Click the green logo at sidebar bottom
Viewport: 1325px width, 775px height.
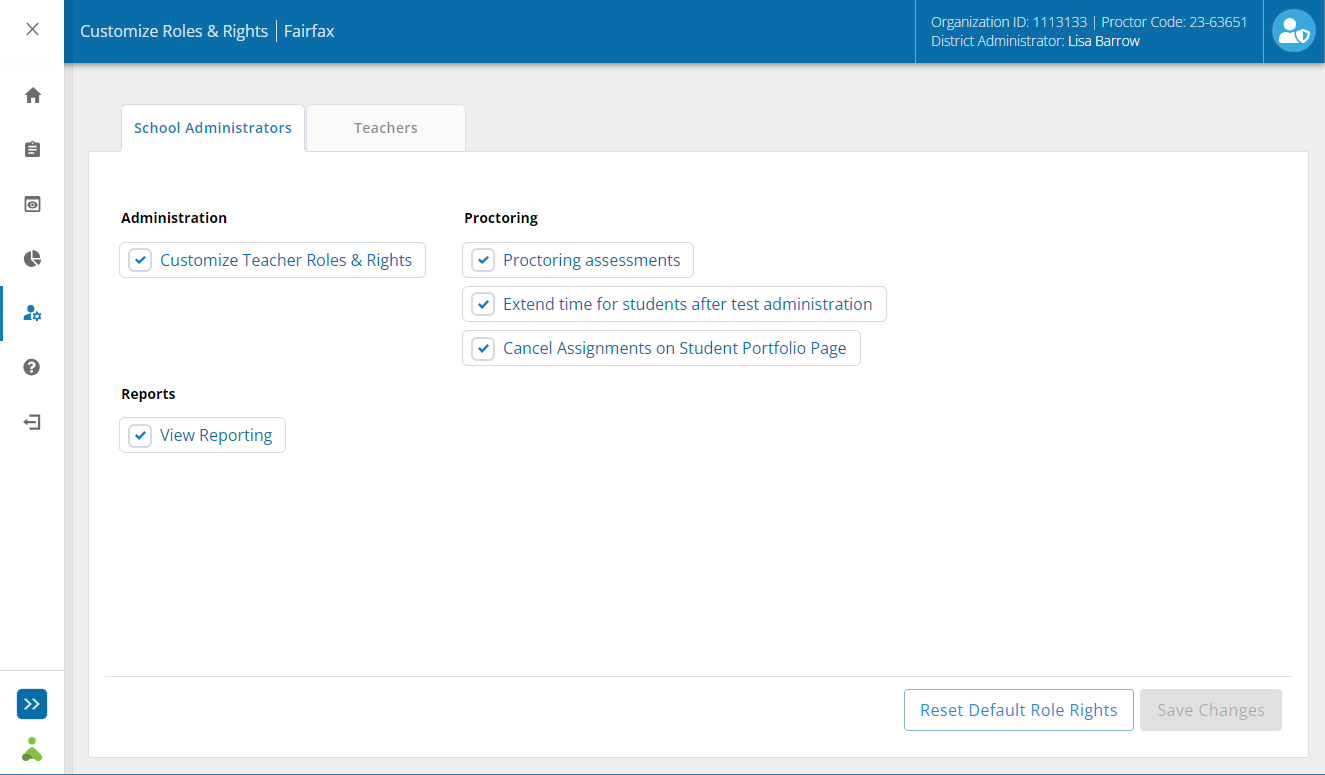pyautogui.click(x=32, y=748)
